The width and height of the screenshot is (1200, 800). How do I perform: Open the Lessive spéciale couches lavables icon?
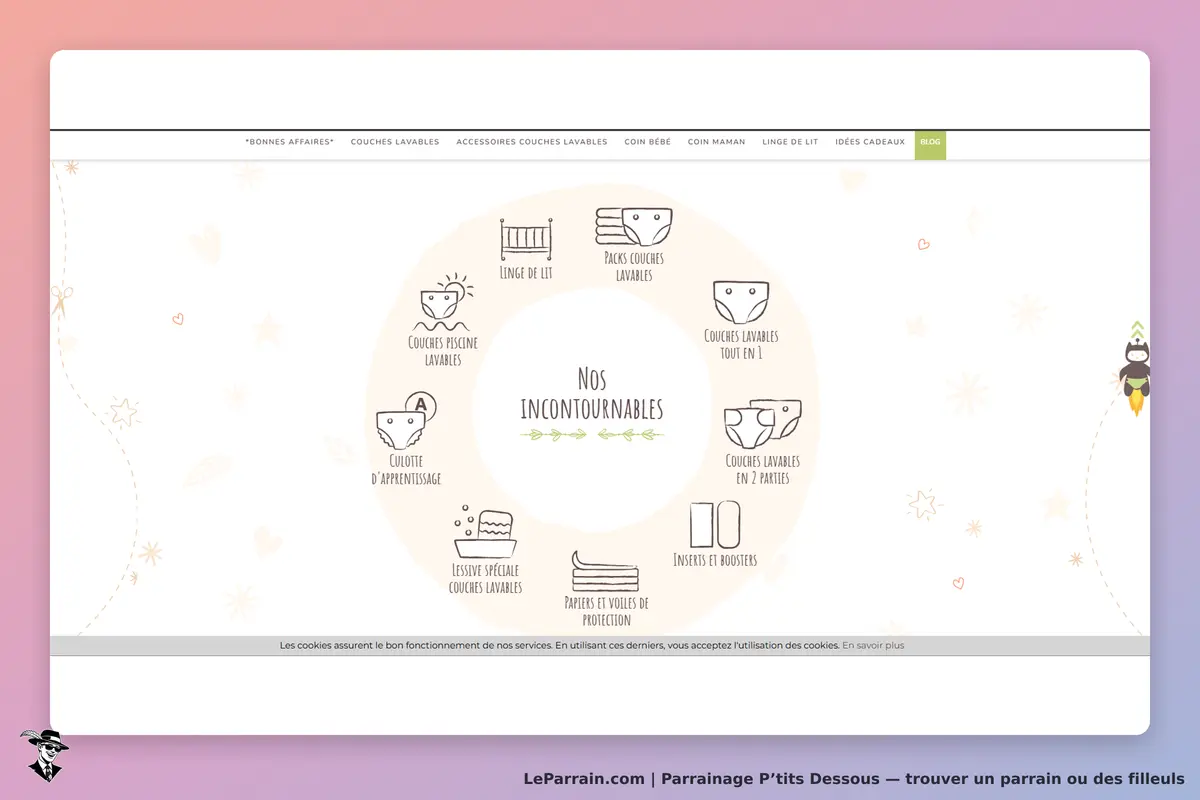coord(485,533)
